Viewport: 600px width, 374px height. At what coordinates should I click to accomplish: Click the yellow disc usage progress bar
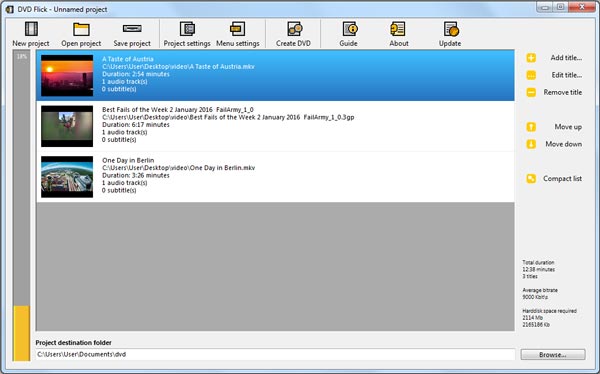[x=21, y=333]
